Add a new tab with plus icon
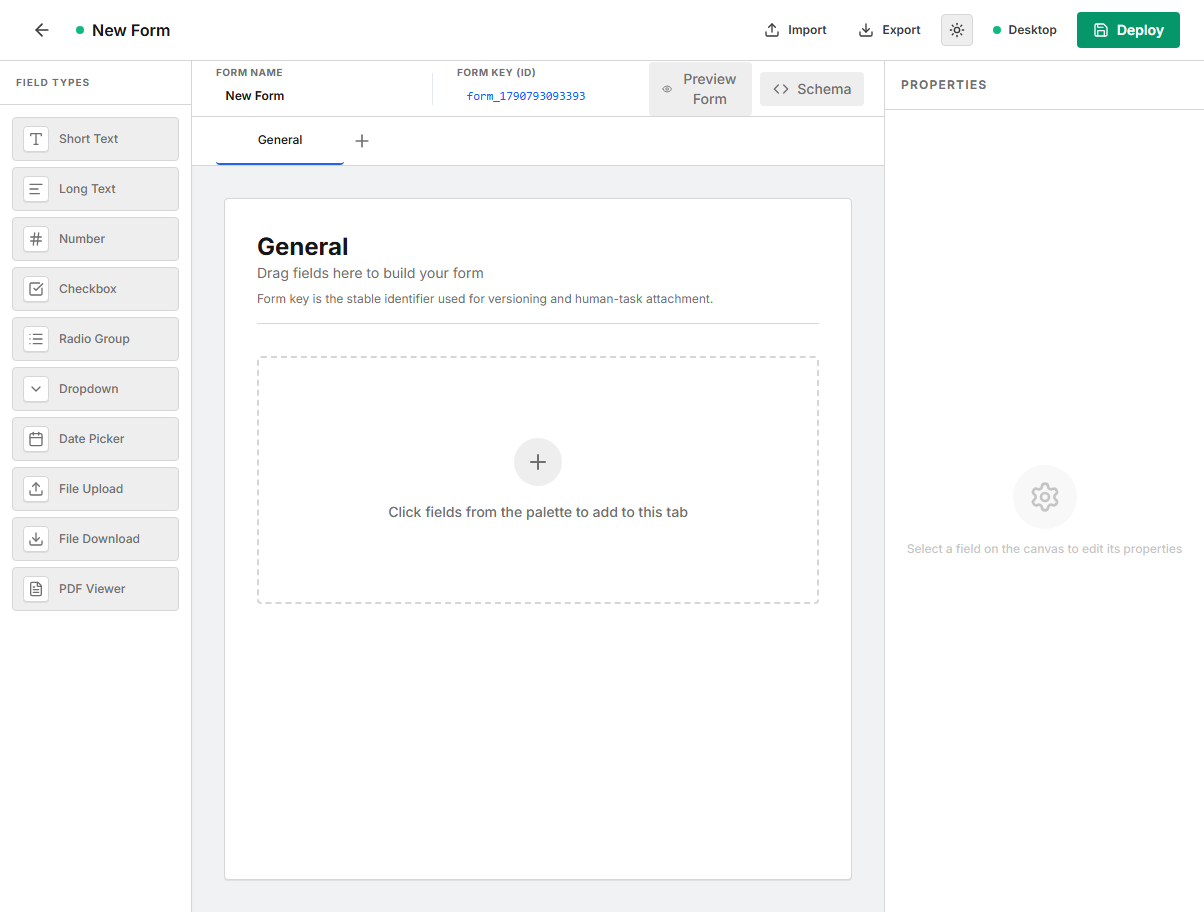The image size is (1204, 912). (x=362, y=141)
